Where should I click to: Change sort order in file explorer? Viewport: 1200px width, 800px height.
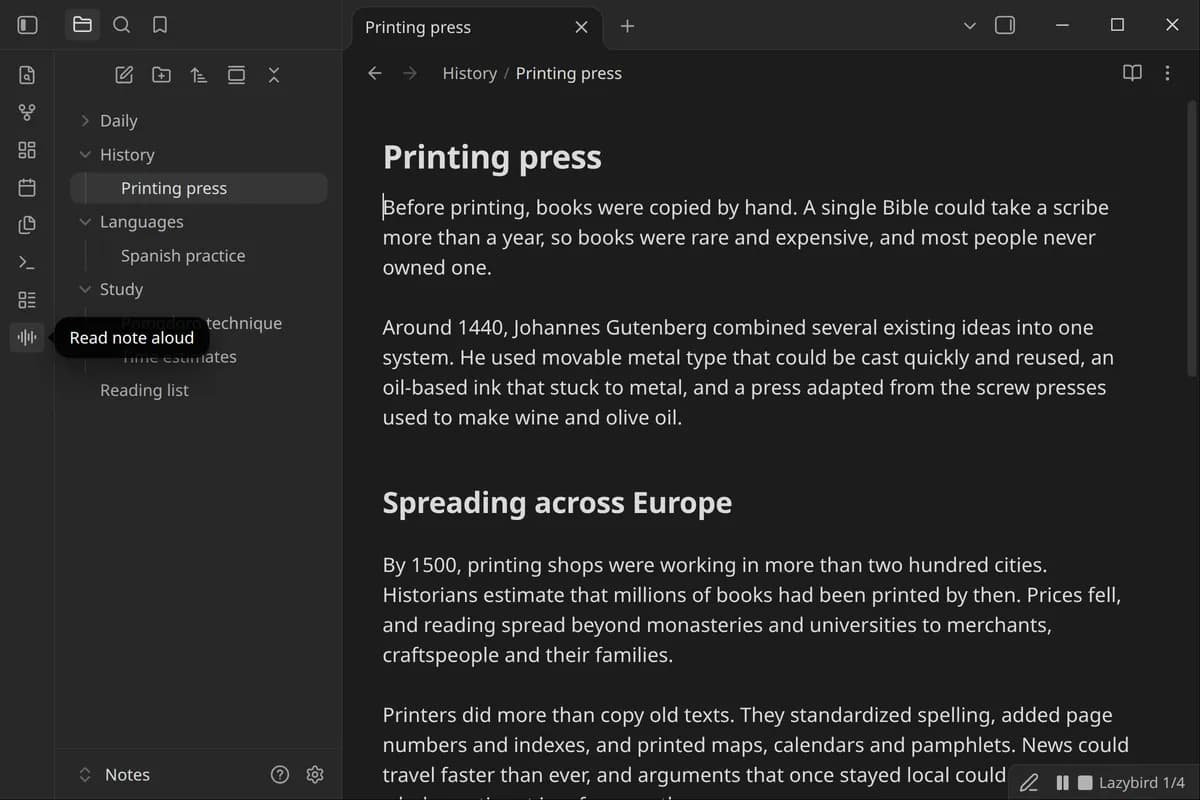[199, 75]
